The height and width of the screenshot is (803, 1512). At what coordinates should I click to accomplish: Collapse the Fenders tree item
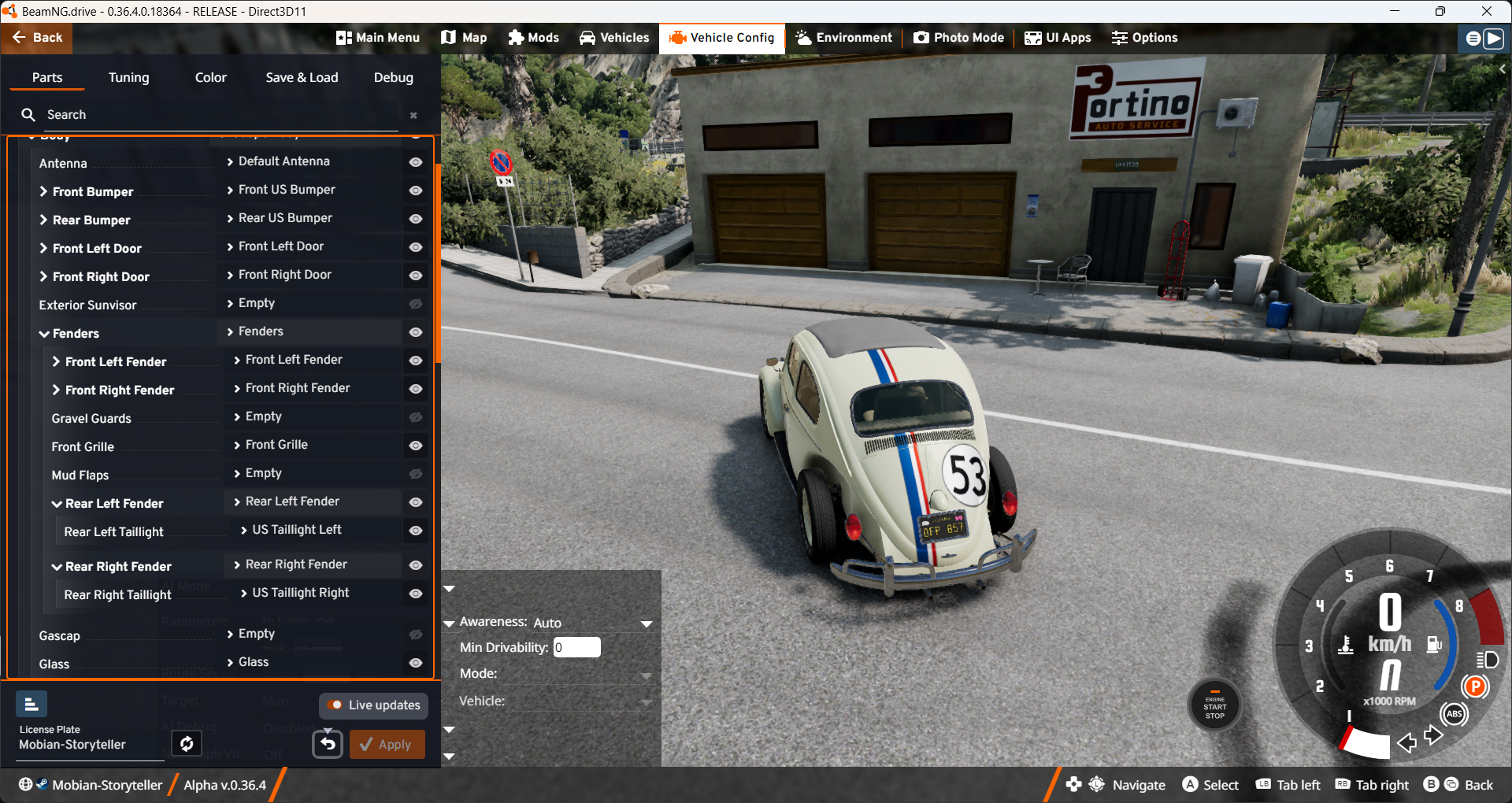(44, 334)
